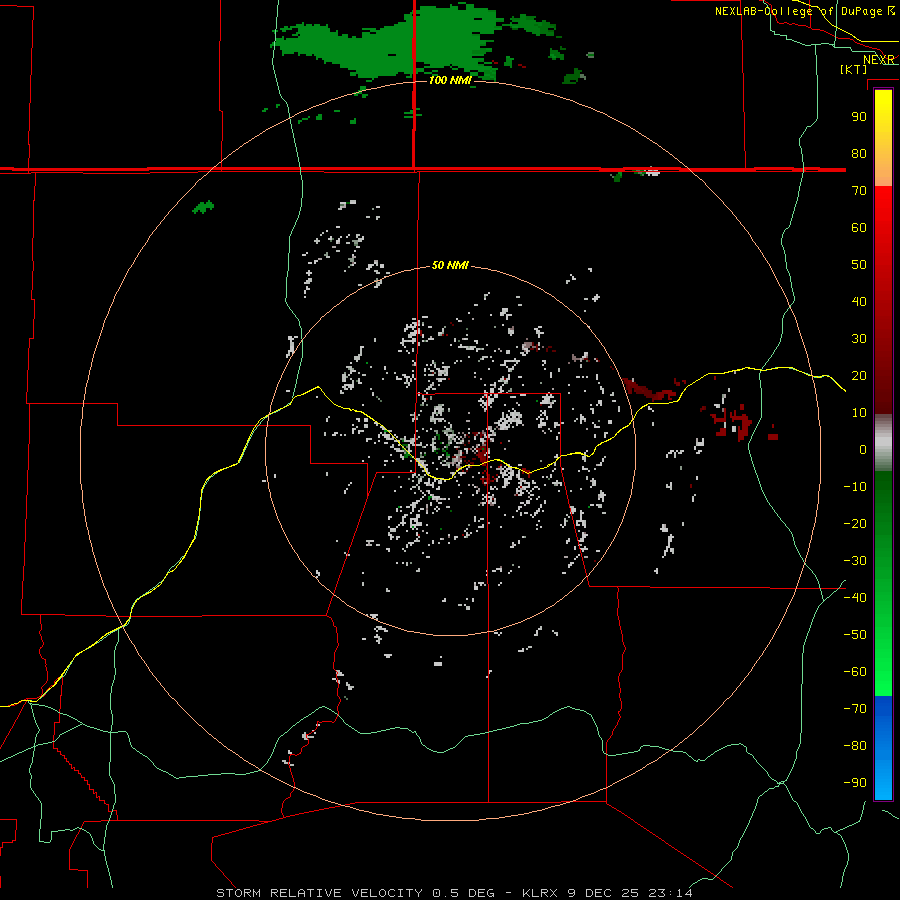
Task: Click the 30 value on velocity scale
Action: [x=859, y=339]
